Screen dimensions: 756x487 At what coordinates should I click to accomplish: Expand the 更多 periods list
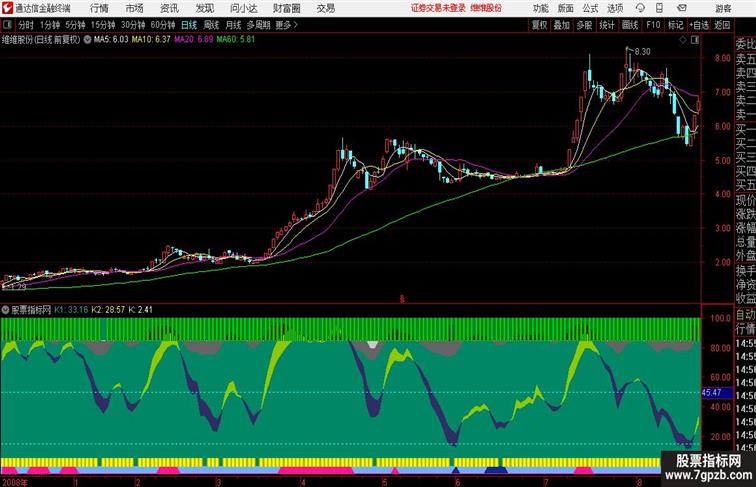(x=287, y=25)
